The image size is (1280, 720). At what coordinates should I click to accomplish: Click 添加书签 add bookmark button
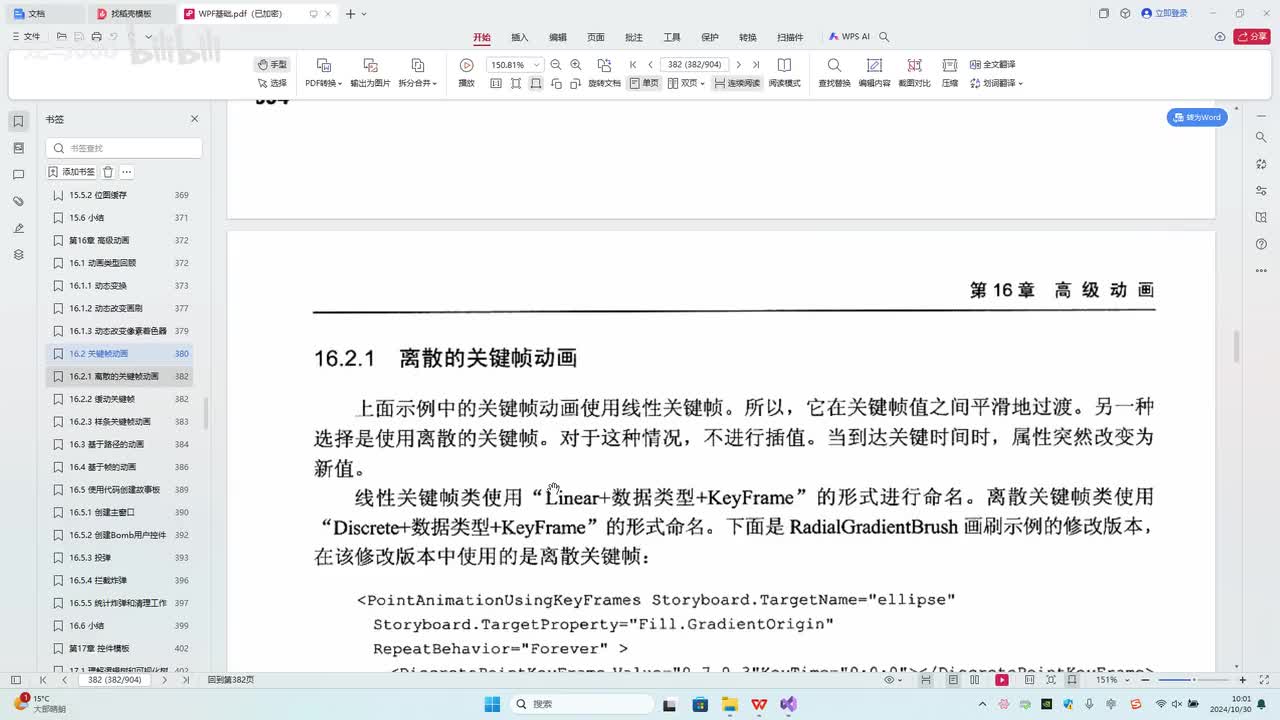(x=72, y=172)
